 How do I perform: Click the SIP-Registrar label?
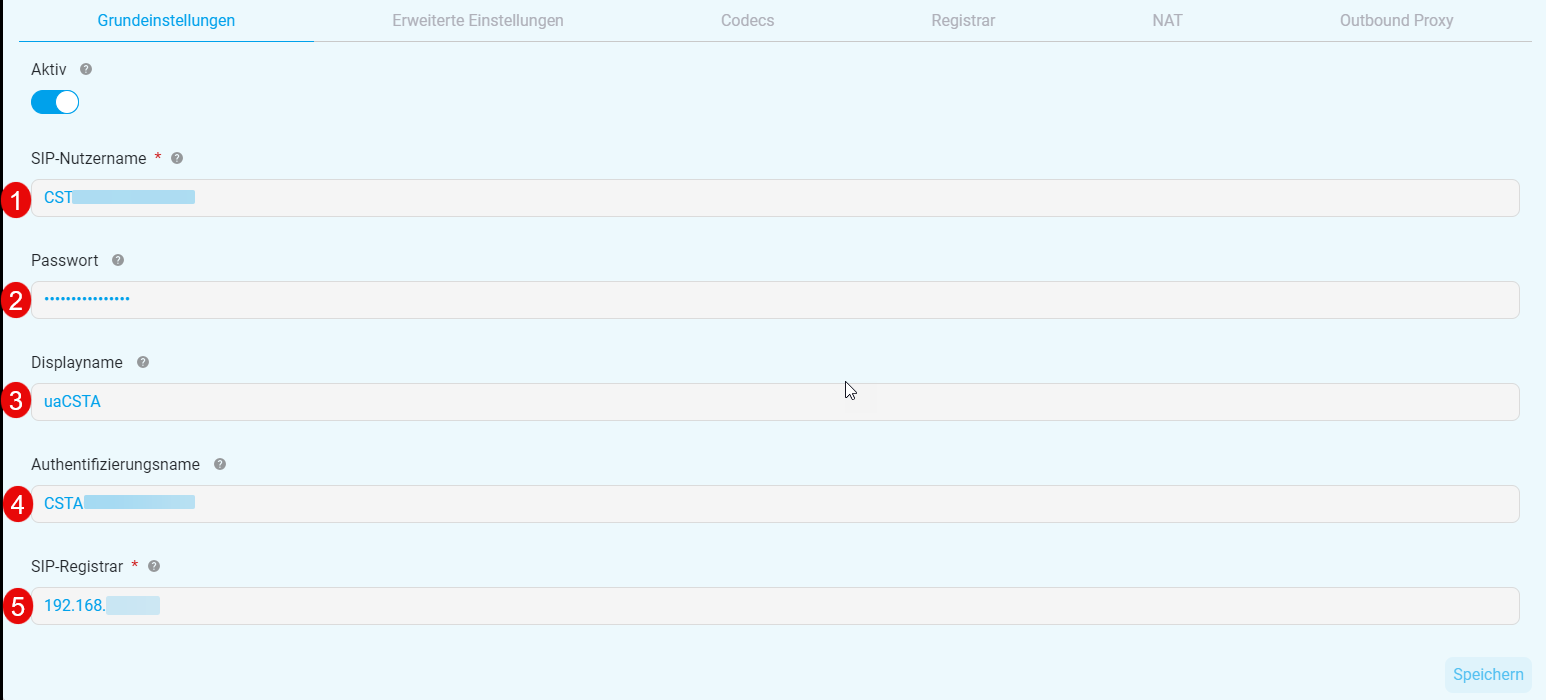77,566
